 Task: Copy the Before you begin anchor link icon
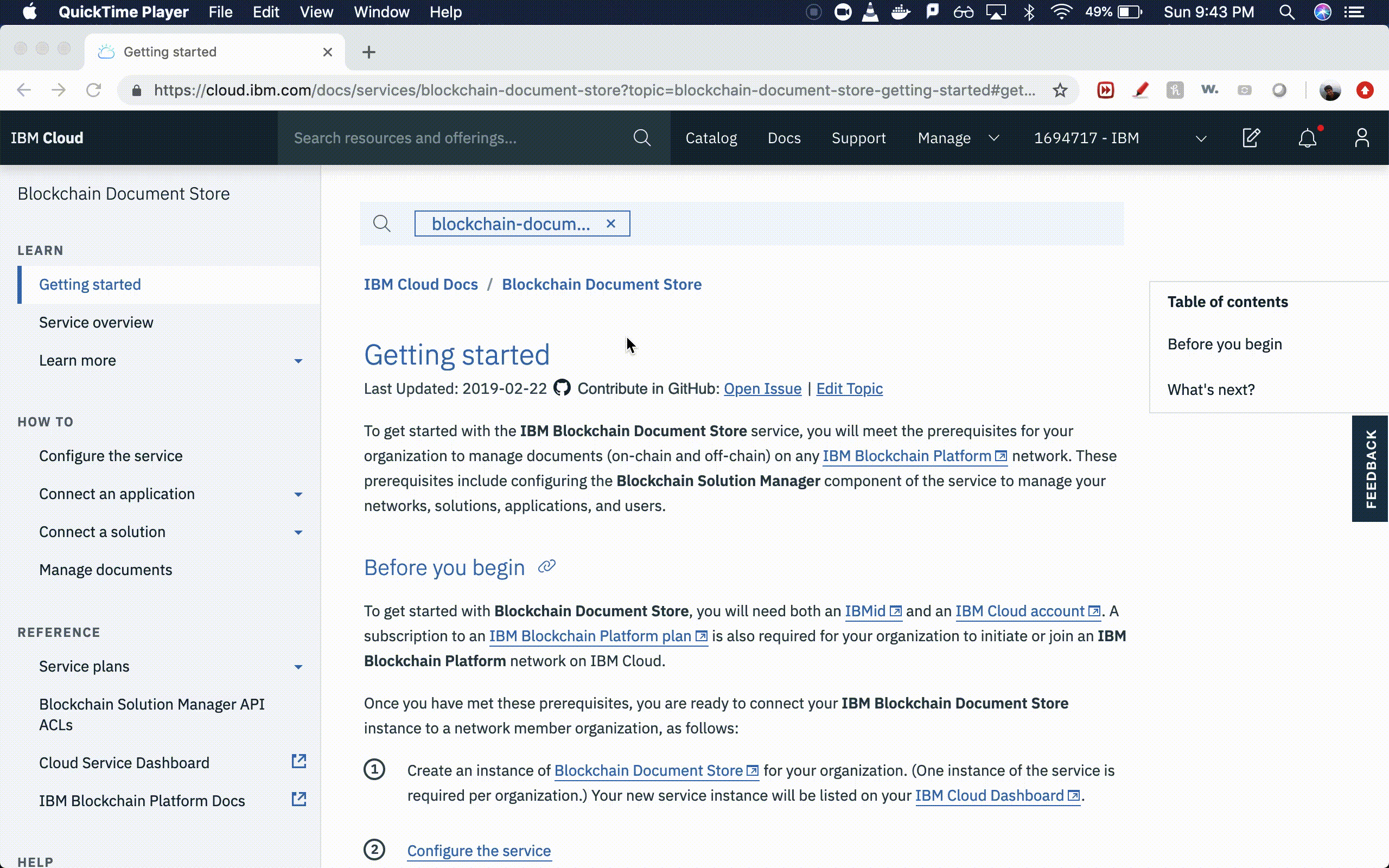coord(547,566)
